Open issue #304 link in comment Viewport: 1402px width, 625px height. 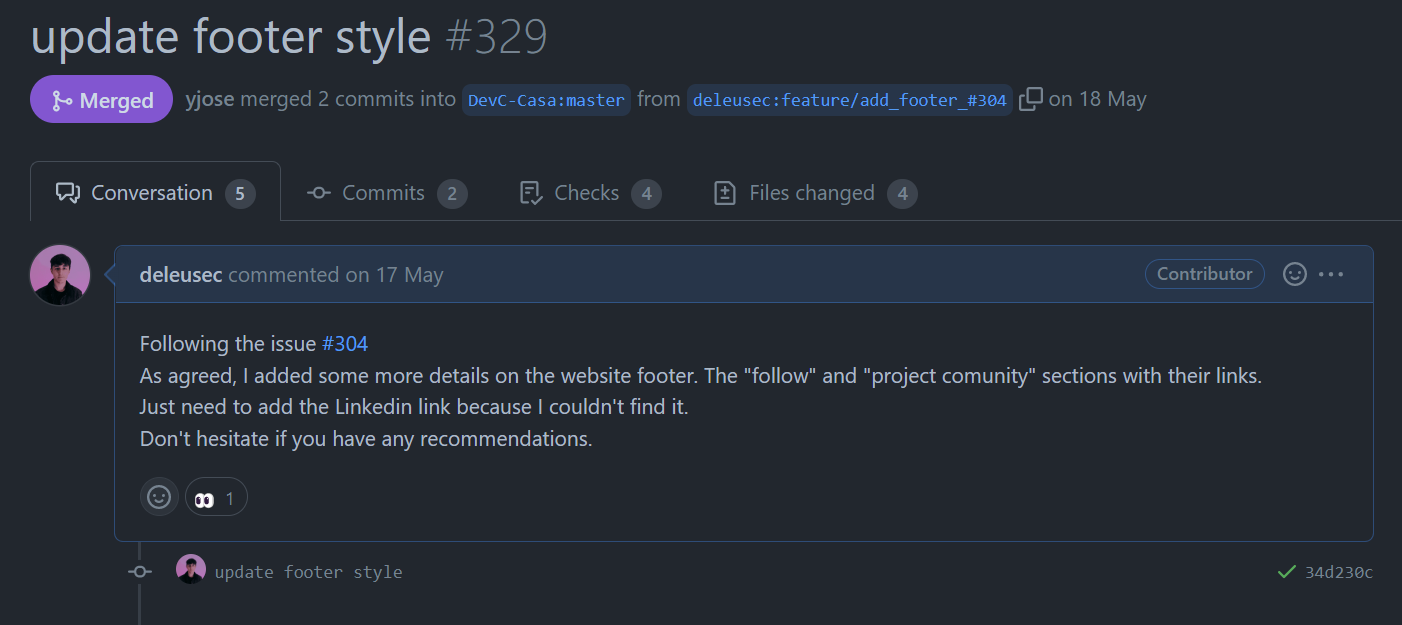pyautogui.click(x=345, y=344)
